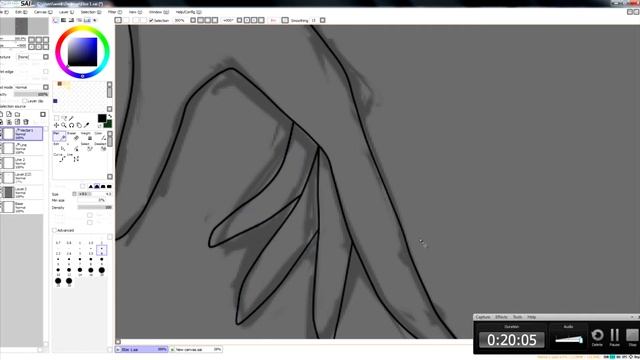Delete the selected layer with trash icon
Viewport: 640px width, 360px height.
(26, 122)
